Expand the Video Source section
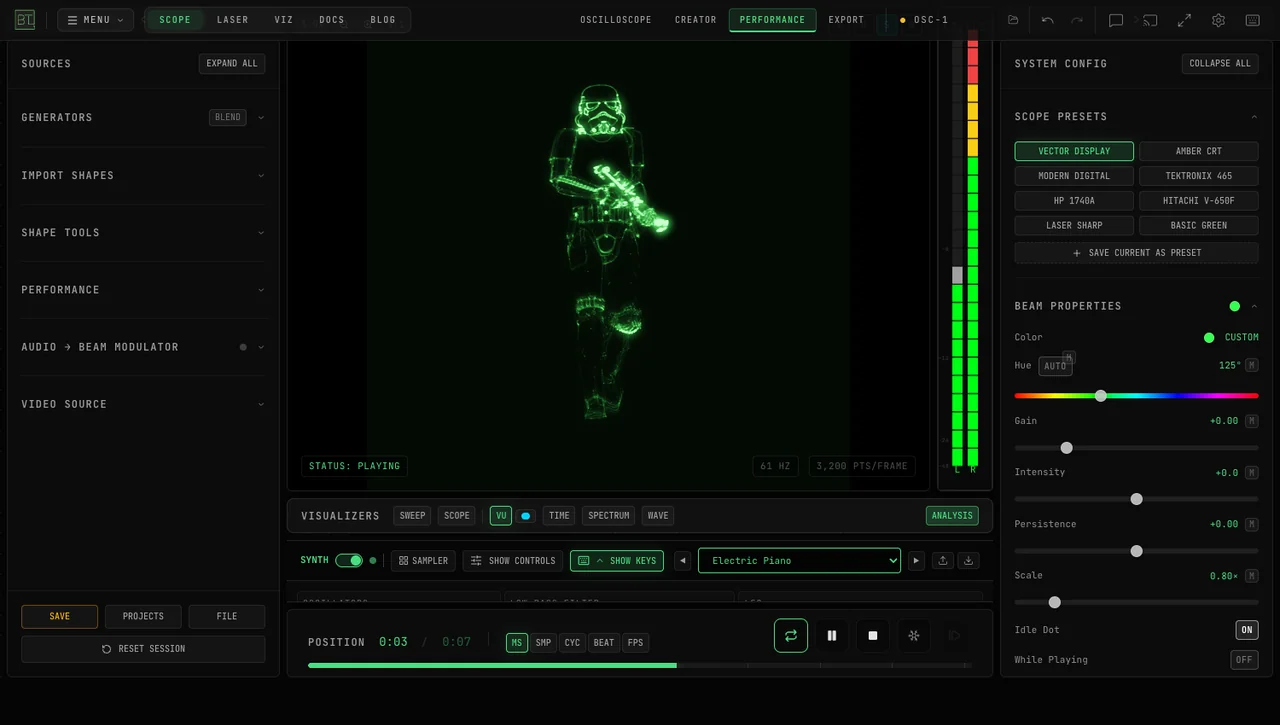1280x725 pixels. point(261,404)
